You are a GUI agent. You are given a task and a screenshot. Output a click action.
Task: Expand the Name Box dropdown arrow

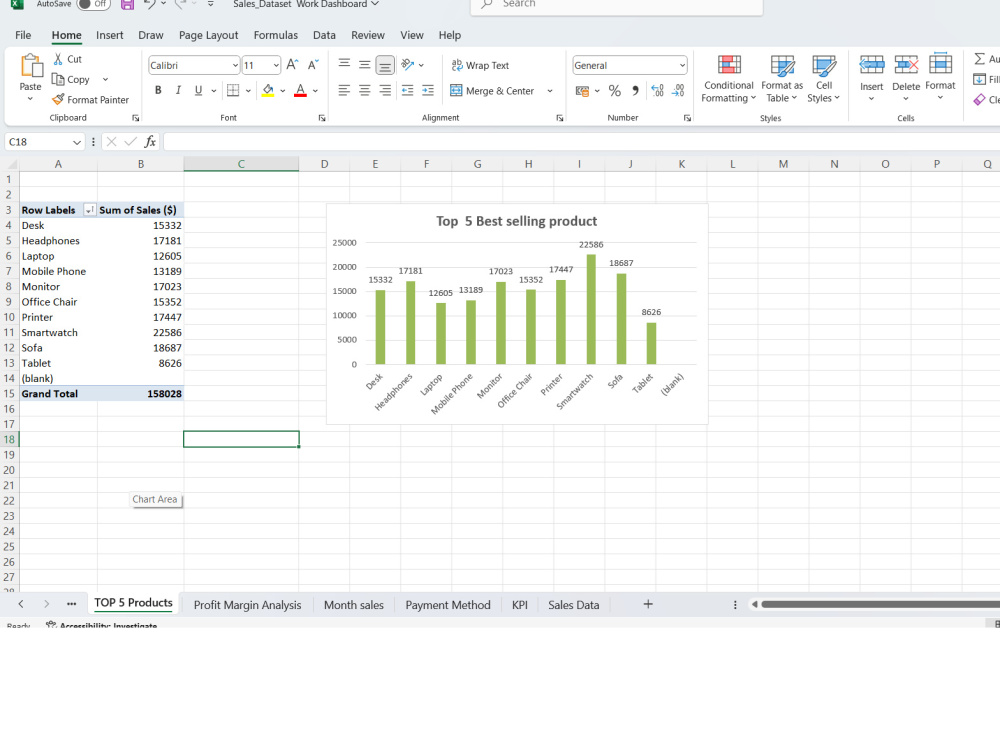(77, 142)
